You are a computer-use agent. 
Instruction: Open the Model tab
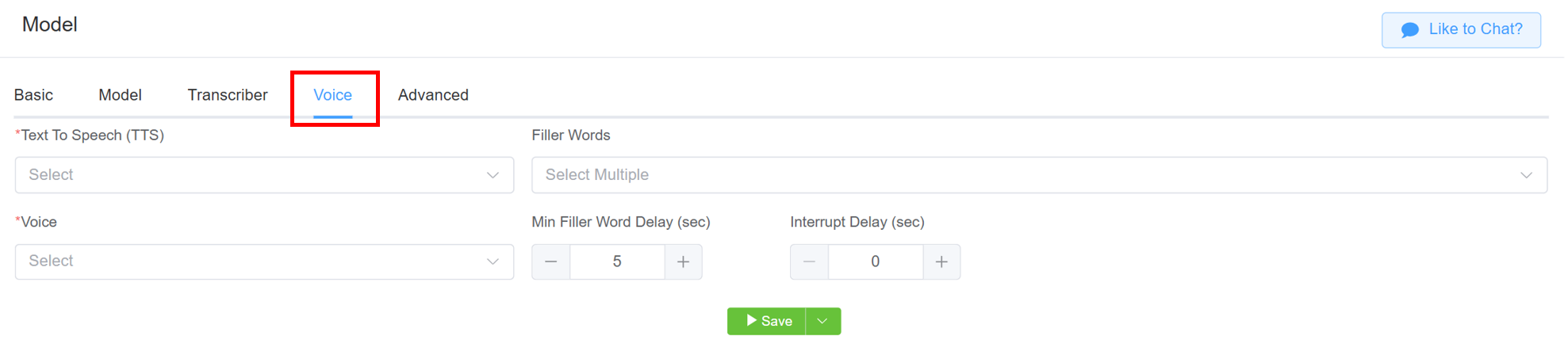pyautogui.click(x=120, y=95)
